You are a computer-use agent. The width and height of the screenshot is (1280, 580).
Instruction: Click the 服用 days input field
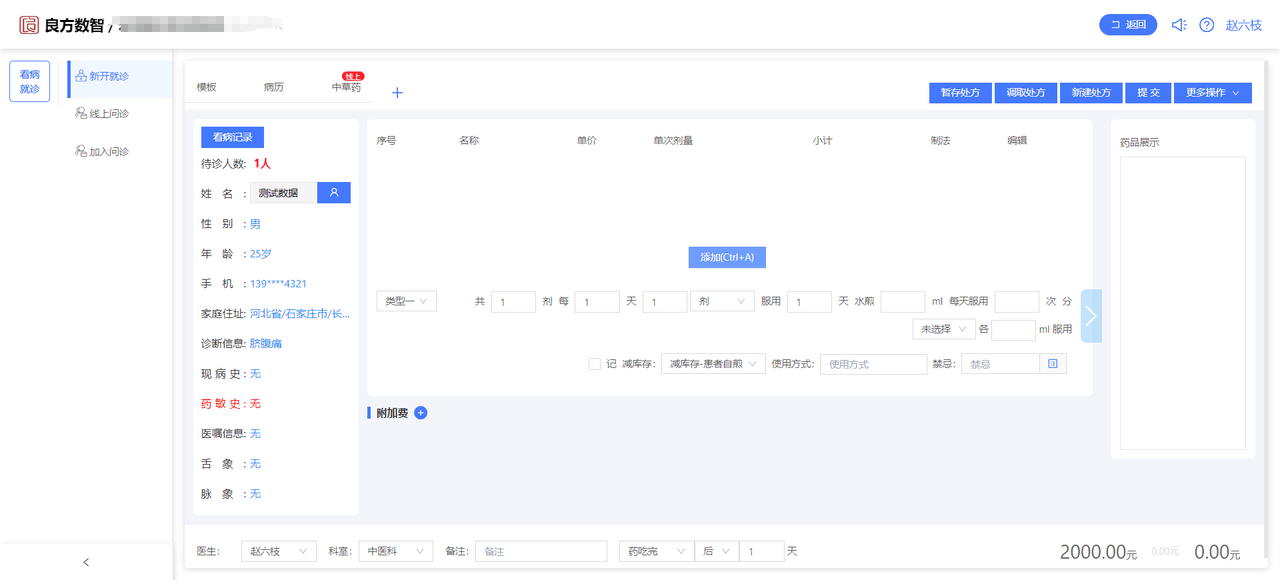pos(810,301)
